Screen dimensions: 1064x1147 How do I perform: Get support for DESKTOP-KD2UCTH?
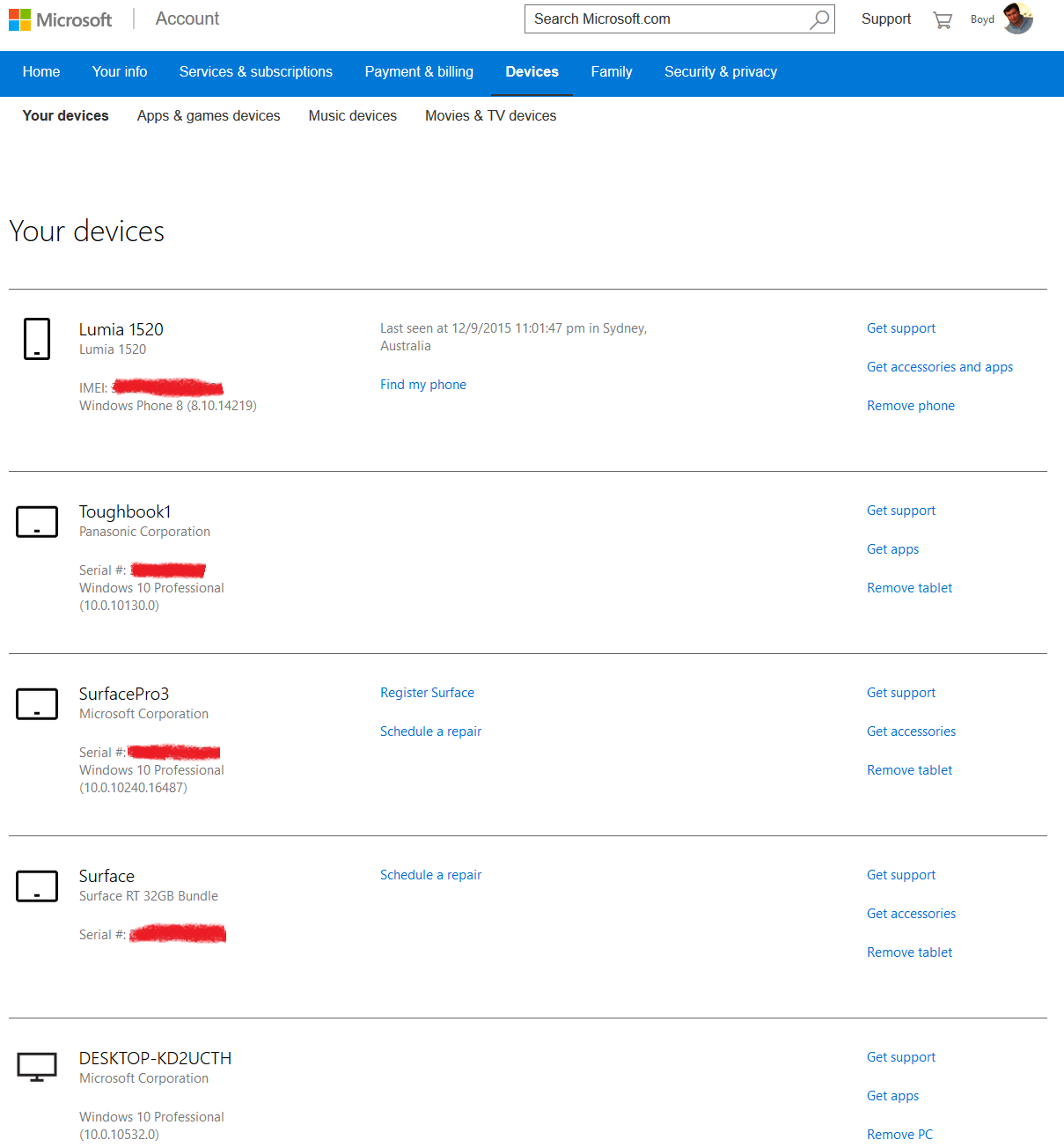901,1057
